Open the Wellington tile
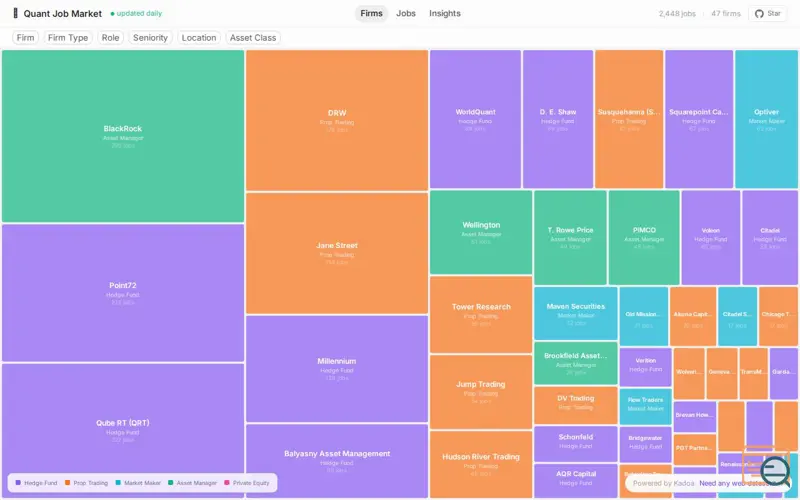The width and height of the screenshot is (800, 500). point(481,232)
